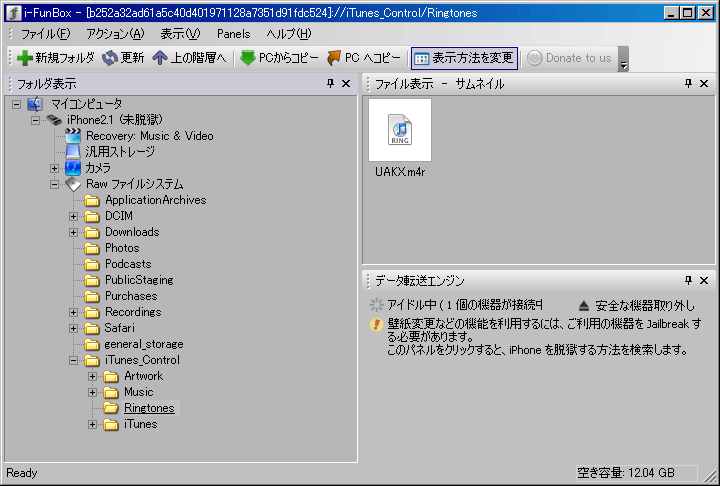Select the Ringtones folder

(149, 408)
